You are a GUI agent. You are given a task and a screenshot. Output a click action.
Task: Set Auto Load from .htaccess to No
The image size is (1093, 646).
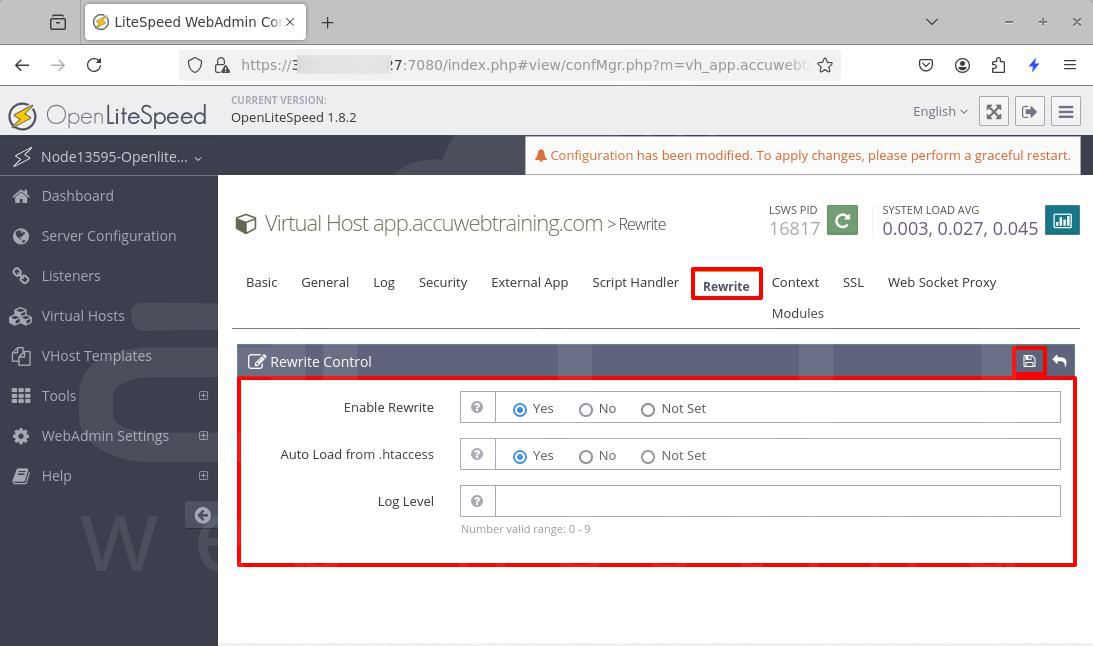(586, 456)
